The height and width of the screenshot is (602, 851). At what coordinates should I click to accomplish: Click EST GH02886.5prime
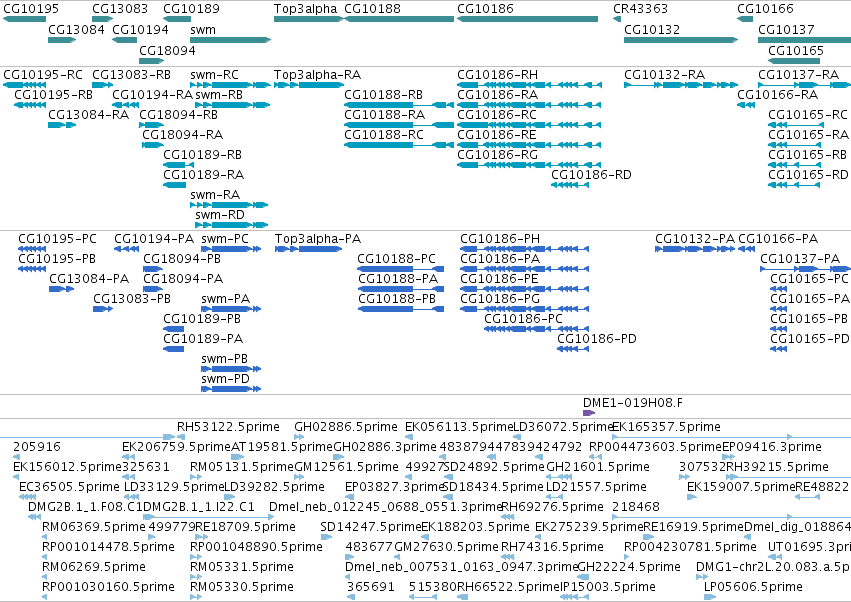(346, 427)
